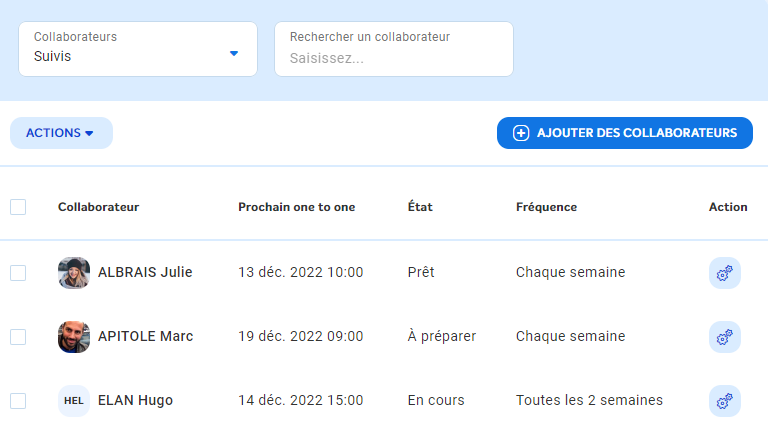
Task: Click APITOLE Marc's profile photo
Action: click(x=74, y=337)
